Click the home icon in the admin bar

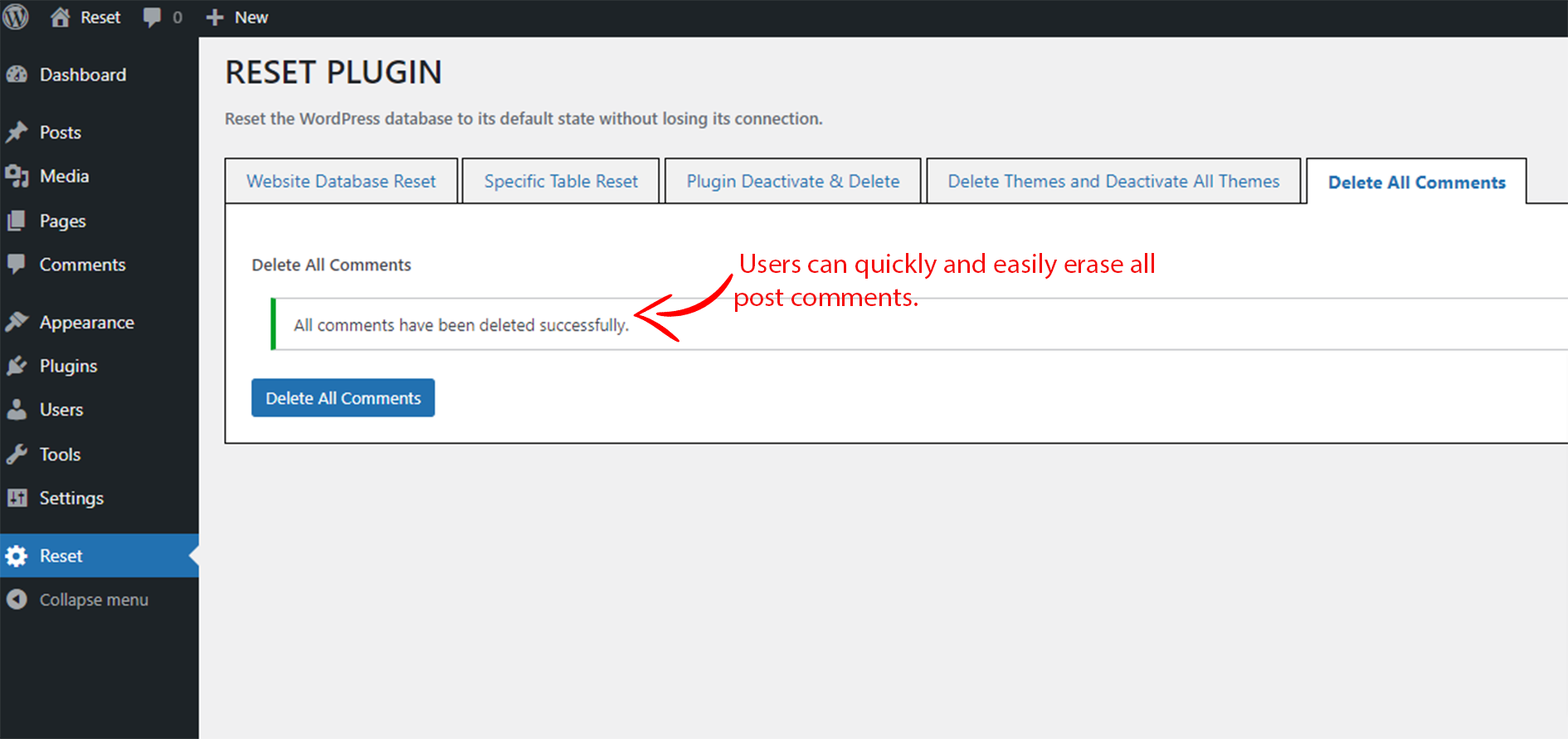60,17
